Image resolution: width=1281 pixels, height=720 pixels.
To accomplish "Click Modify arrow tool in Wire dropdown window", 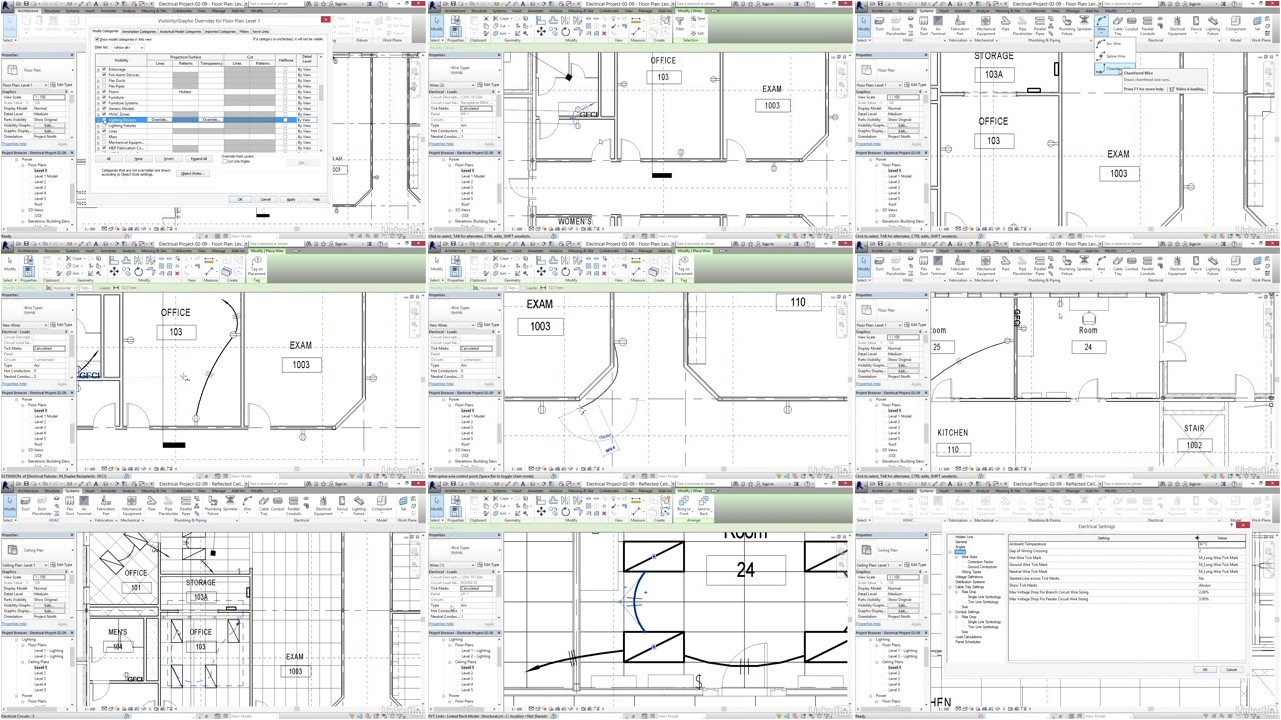I will tap(862, 24).
